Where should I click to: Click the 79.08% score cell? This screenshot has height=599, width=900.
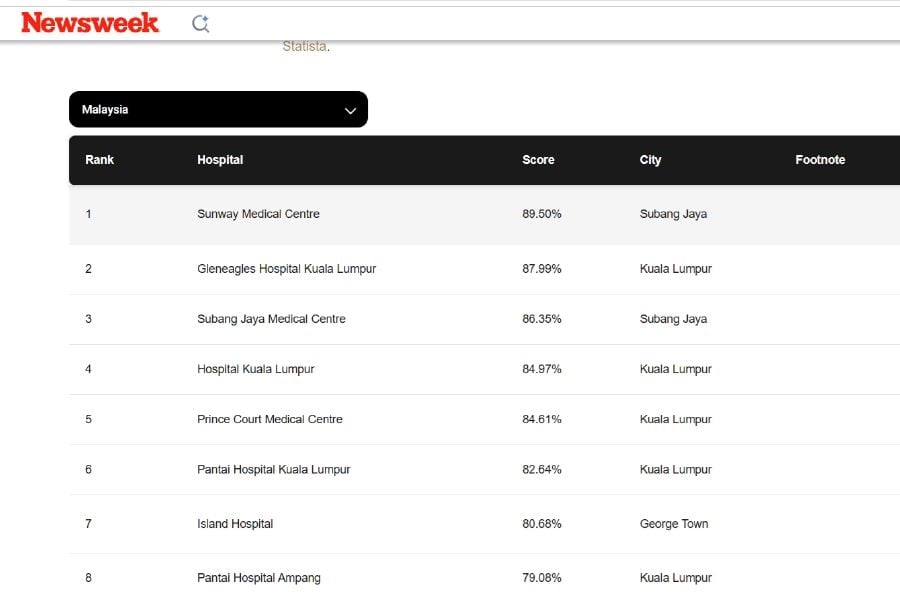point(541,577)
